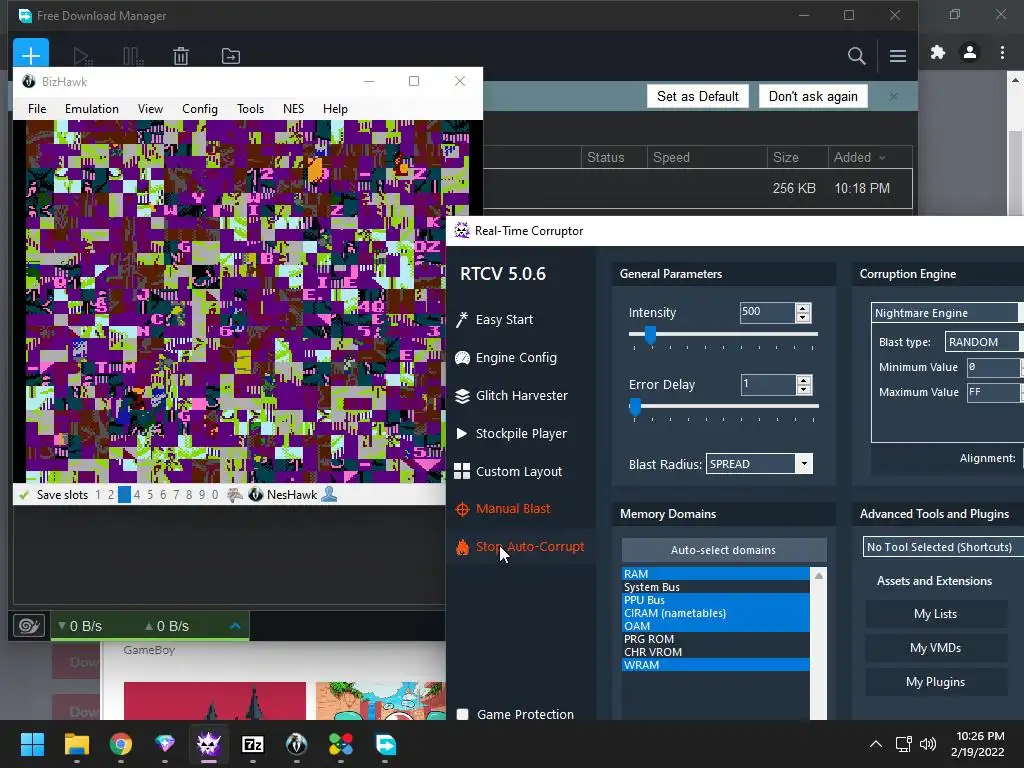
Task: Open My Plugins in RTCV
Action: point(936,682)
